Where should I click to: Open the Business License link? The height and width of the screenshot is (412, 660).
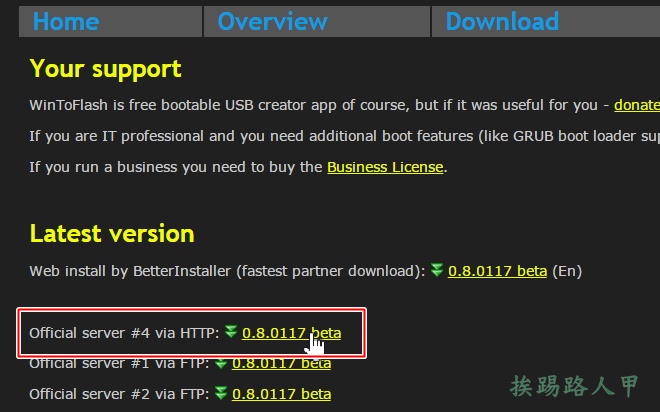tap(385, 167)
